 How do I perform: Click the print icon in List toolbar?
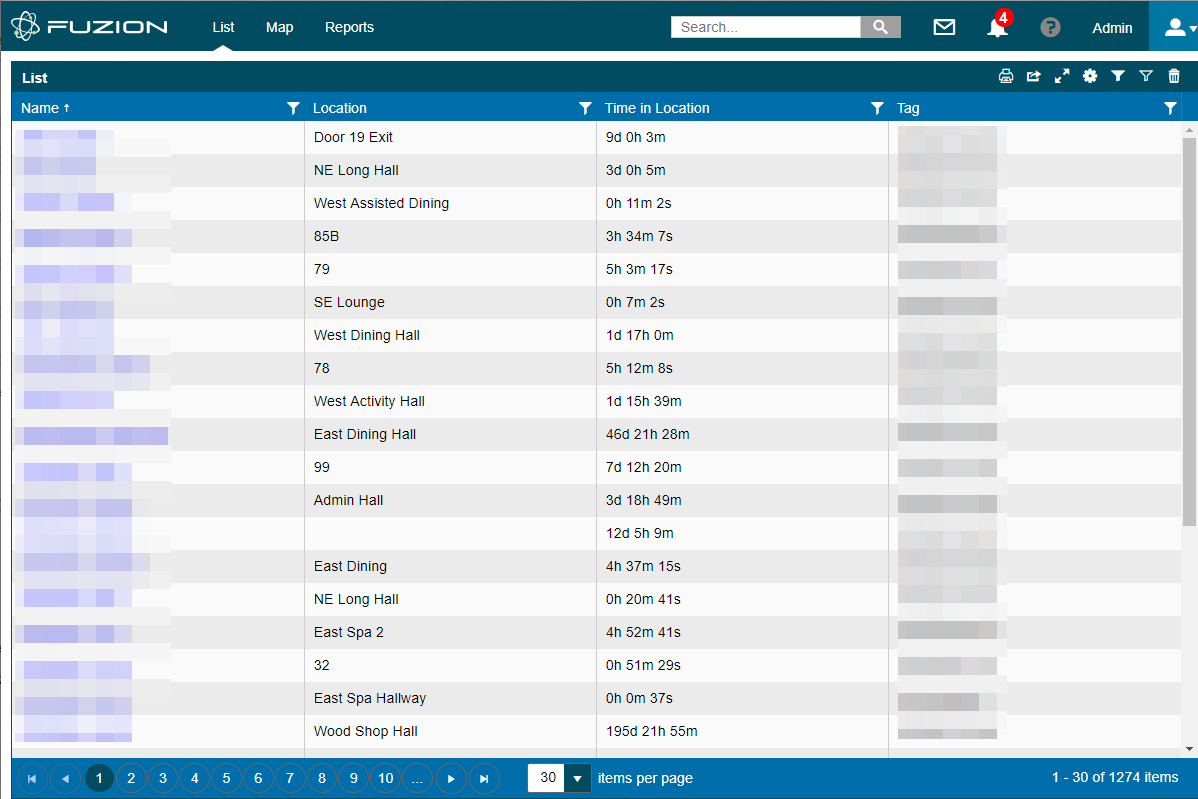pyautogui.click(x=1006, y=76)
